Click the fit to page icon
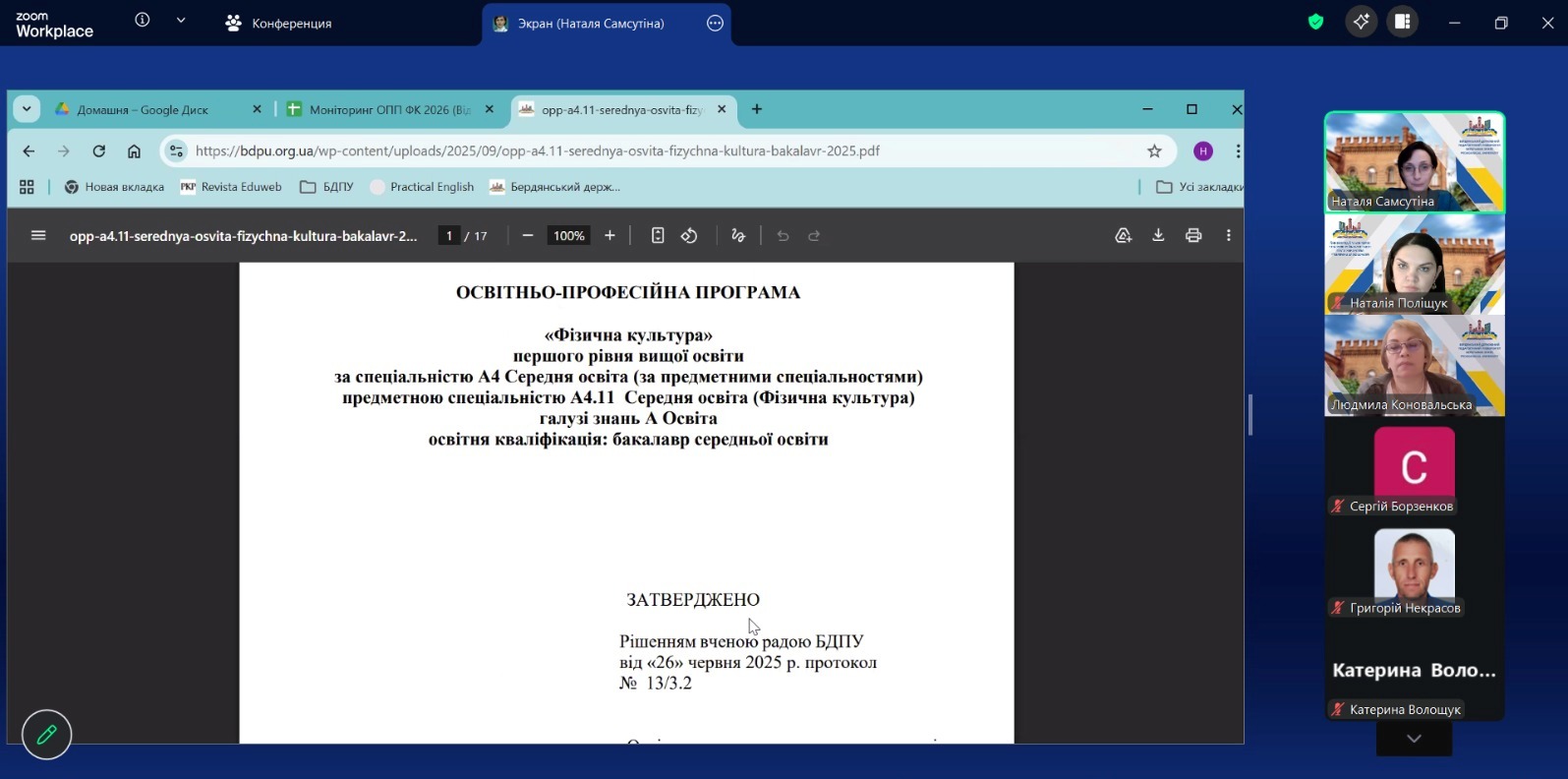 658,235
